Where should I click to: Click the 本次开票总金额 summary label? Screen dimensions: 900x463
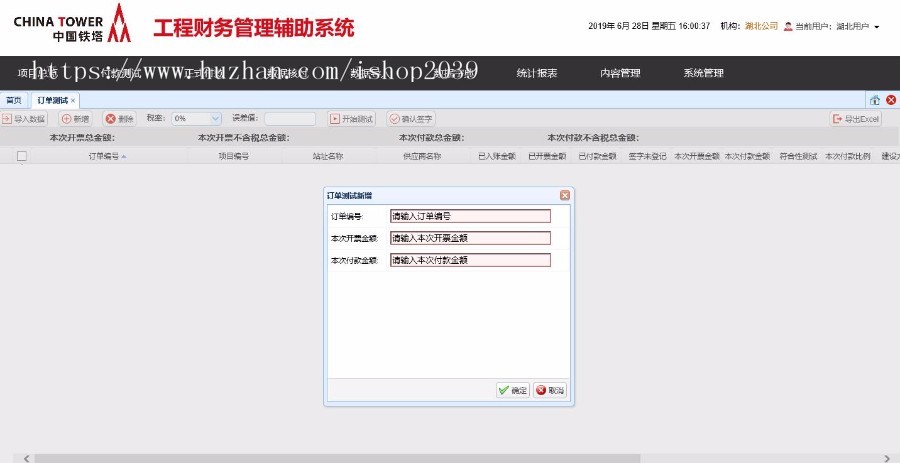[x=83, y=138]
